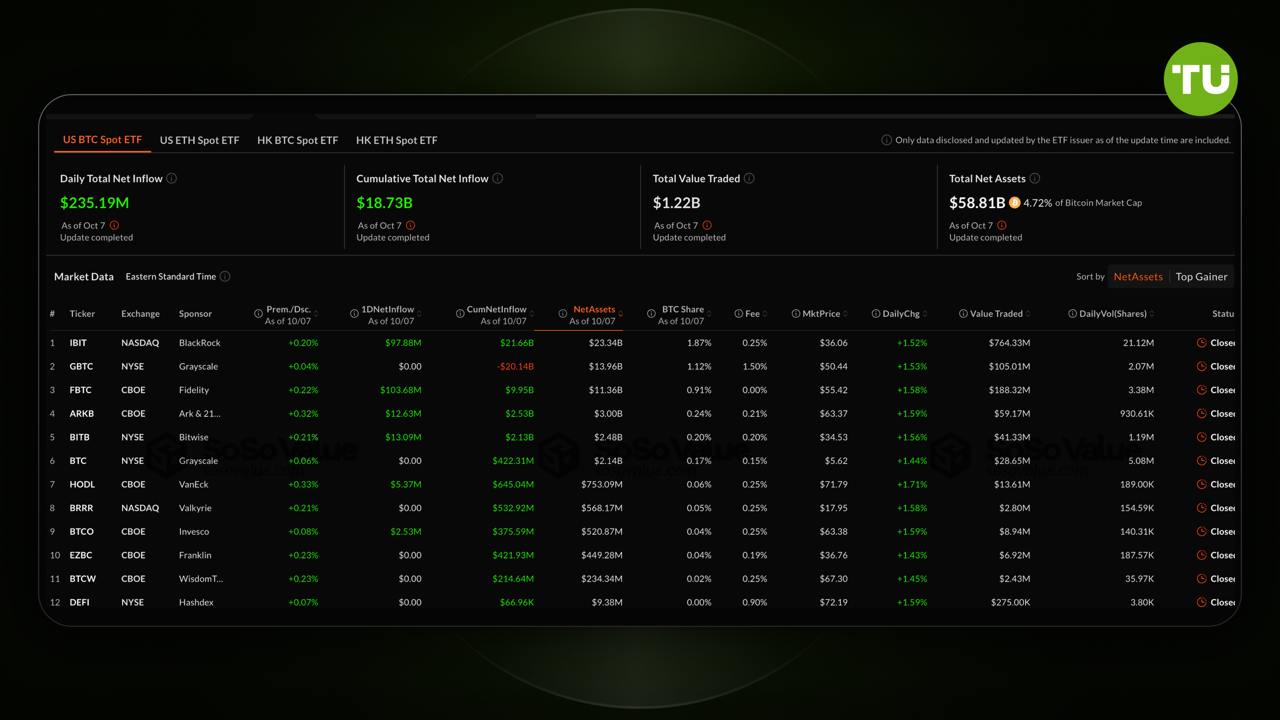This screenshot has height=720, width=1280.
Task: Click the Exchange column header
Action: click(140, 314)
